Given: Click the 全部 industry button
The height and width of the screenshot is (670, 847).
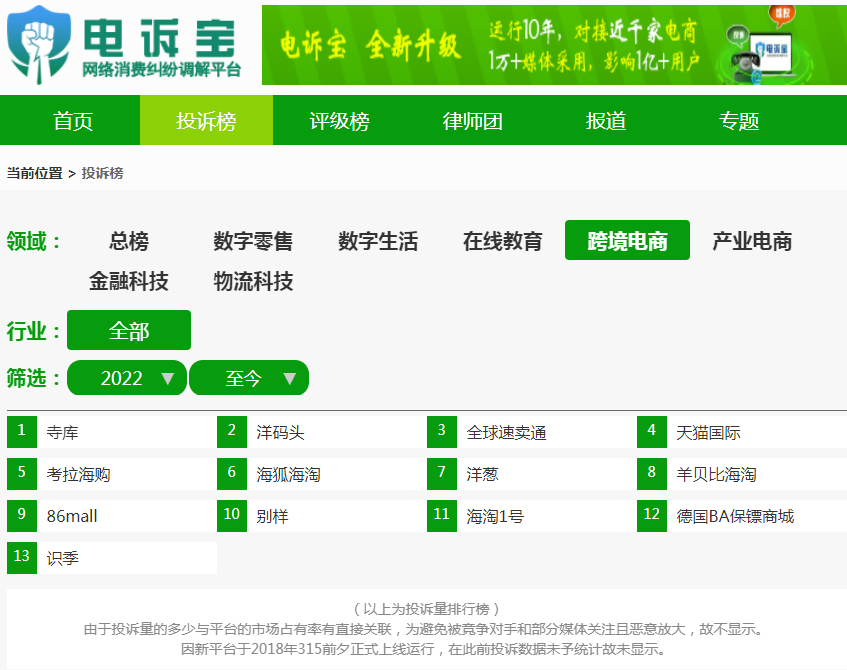Looking at the screenshot, I should (x=129, y=330).
